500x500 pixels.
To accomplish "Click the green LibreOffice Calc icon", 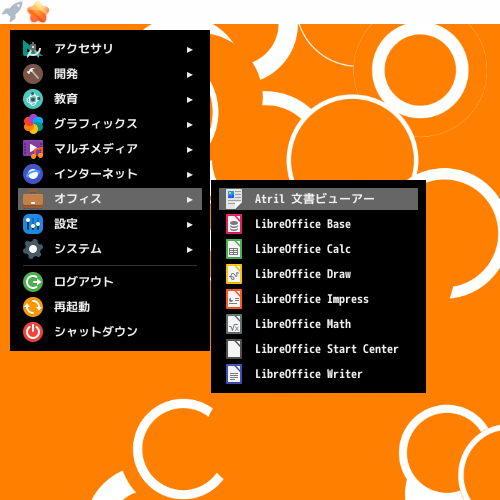I will tap(234, 249).
